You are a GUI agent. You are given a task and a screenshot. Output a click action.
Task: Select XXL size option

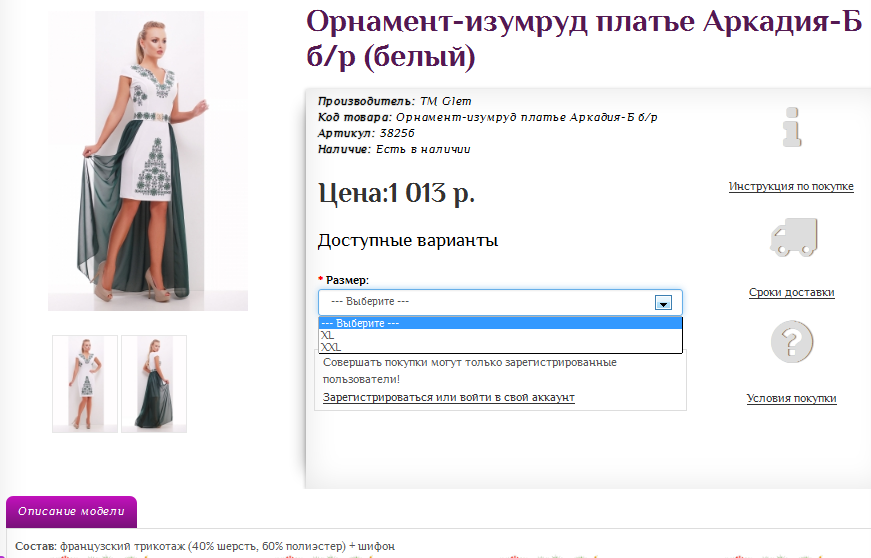click(500, 347)
